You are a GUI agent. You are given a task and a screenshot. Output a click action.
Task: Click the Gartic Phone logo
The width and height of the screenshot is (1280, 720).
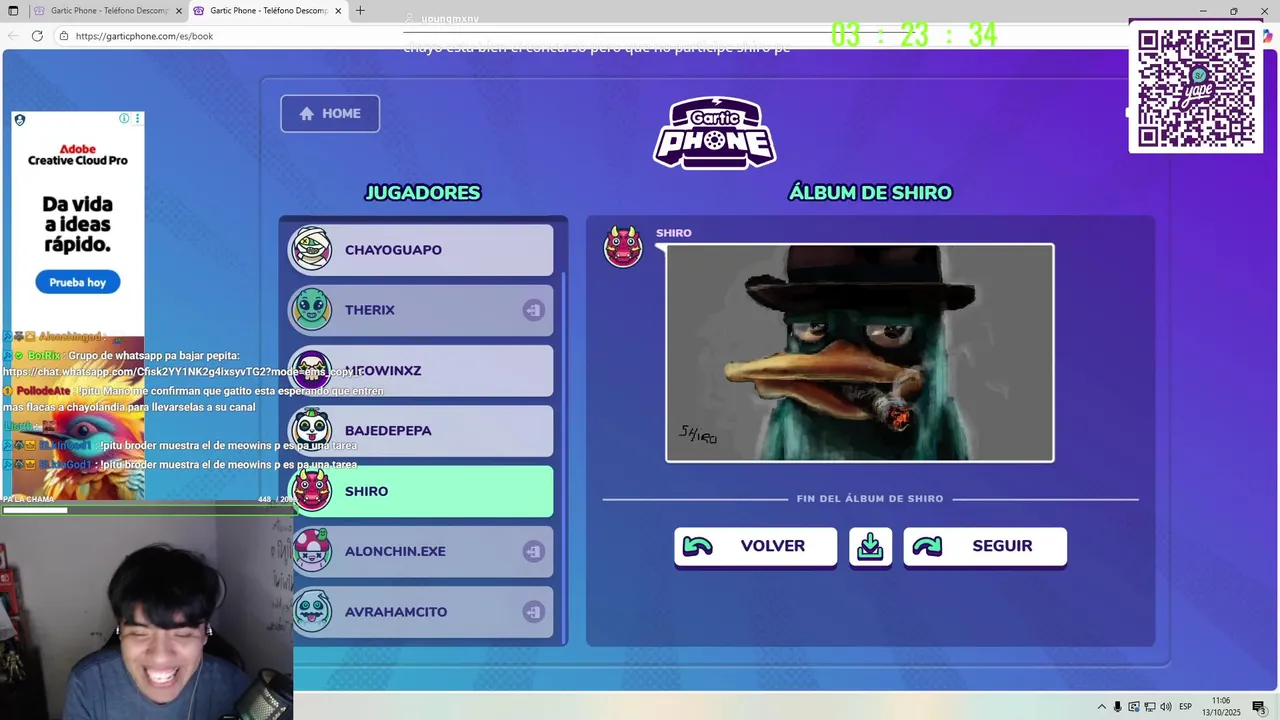[x=715, y=133]
